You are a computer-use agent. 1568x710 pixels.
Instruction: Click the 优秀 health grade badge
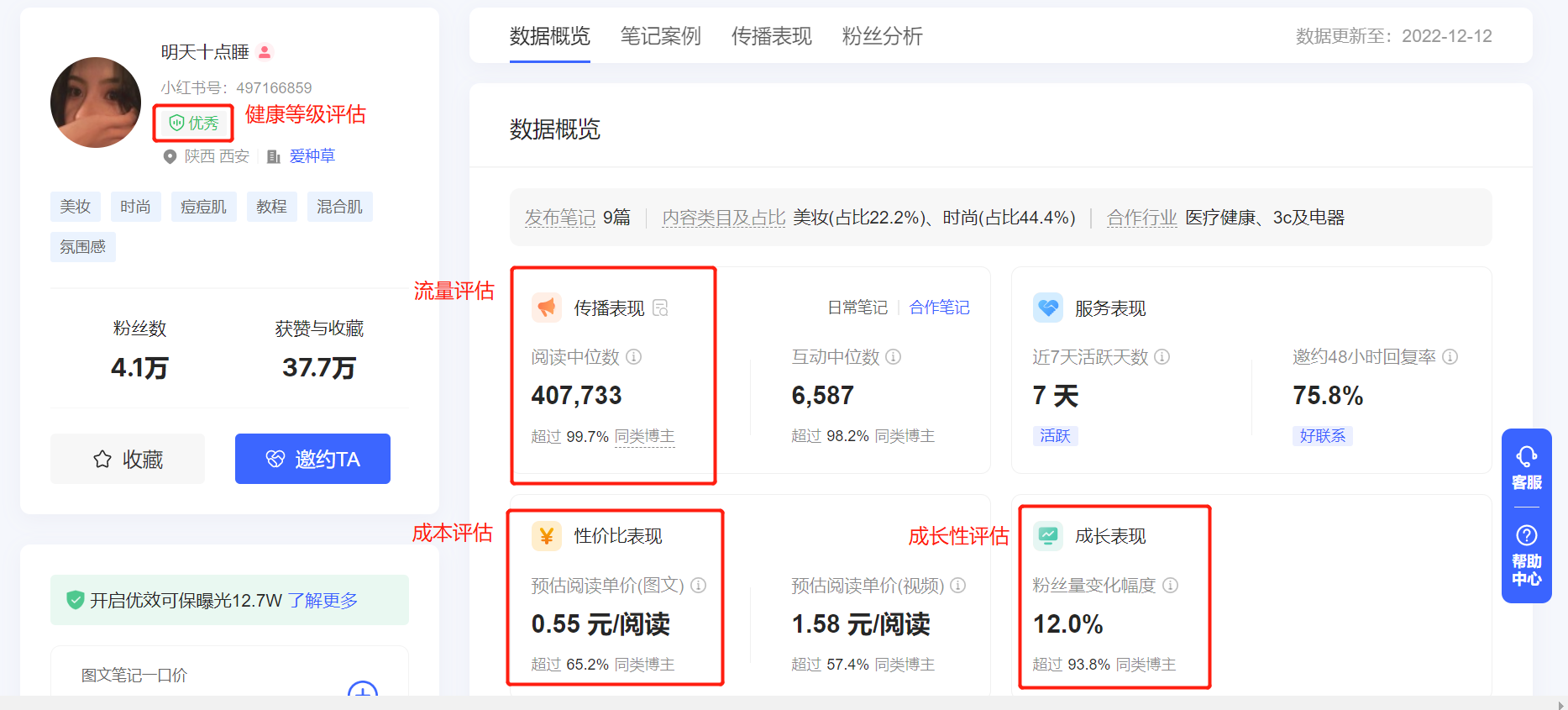pyautogui.click(x=194, y=124)
